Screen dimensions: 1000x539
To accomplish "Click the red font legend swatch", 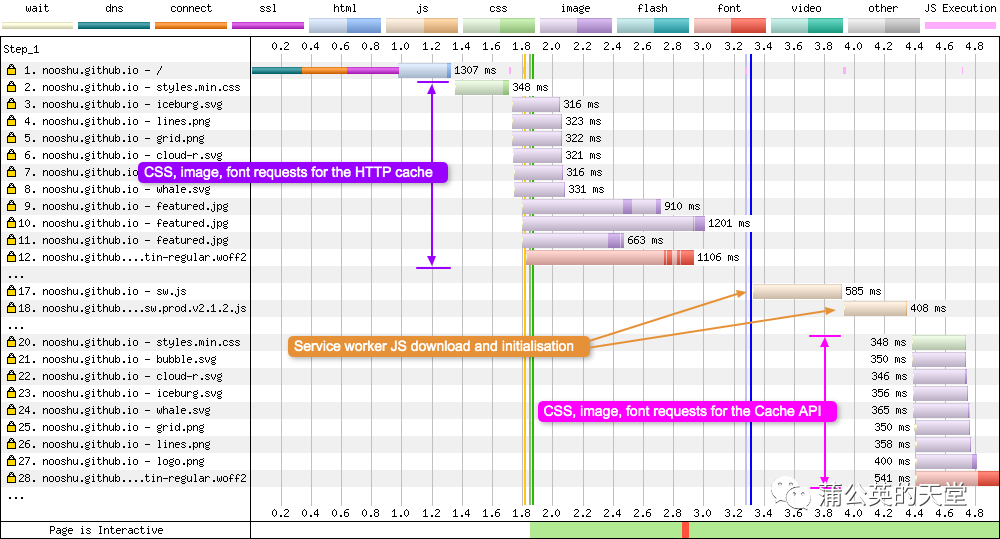I will (730, 26).
